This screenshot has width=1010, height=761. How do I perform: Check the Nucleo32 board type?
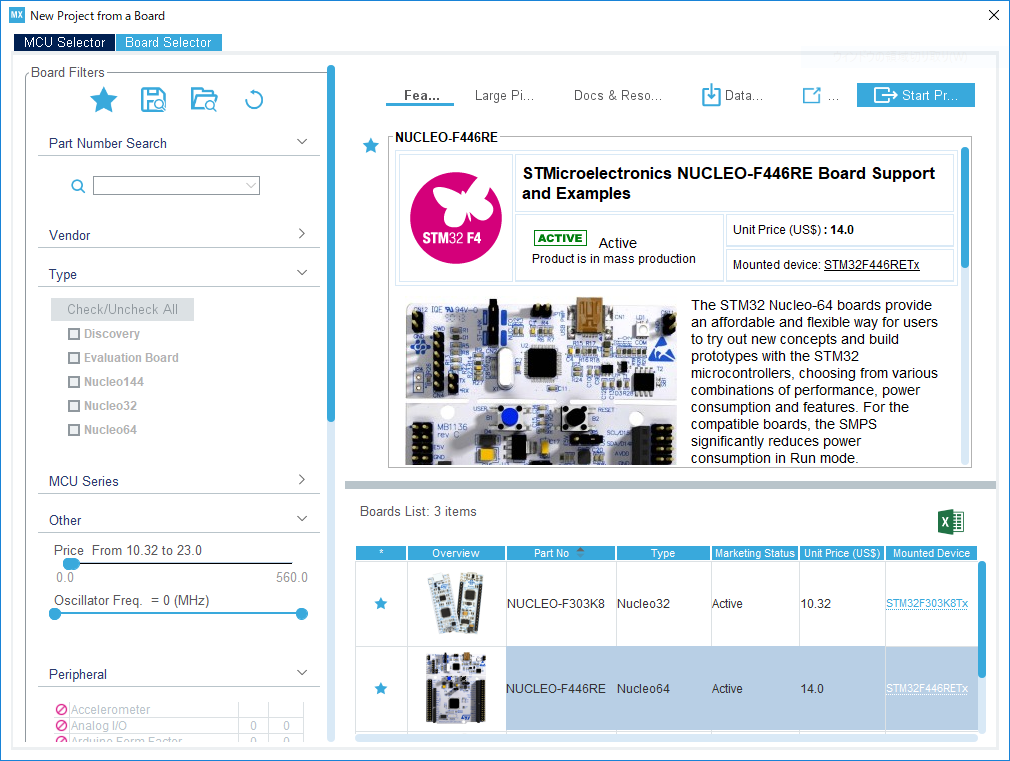tap(74, 406)
